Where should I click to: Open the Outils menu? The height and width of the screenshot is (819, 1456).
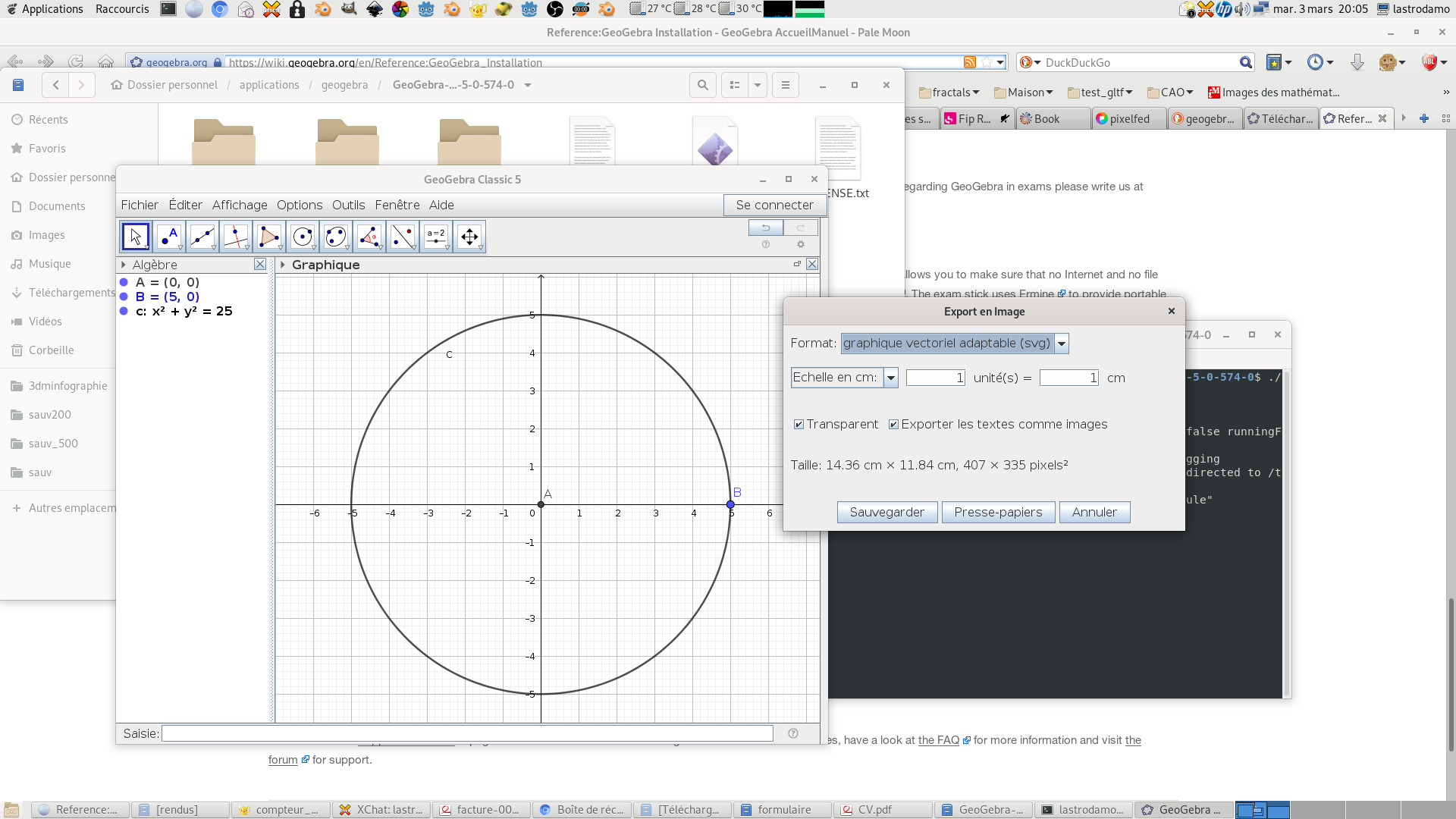[348, 205]
